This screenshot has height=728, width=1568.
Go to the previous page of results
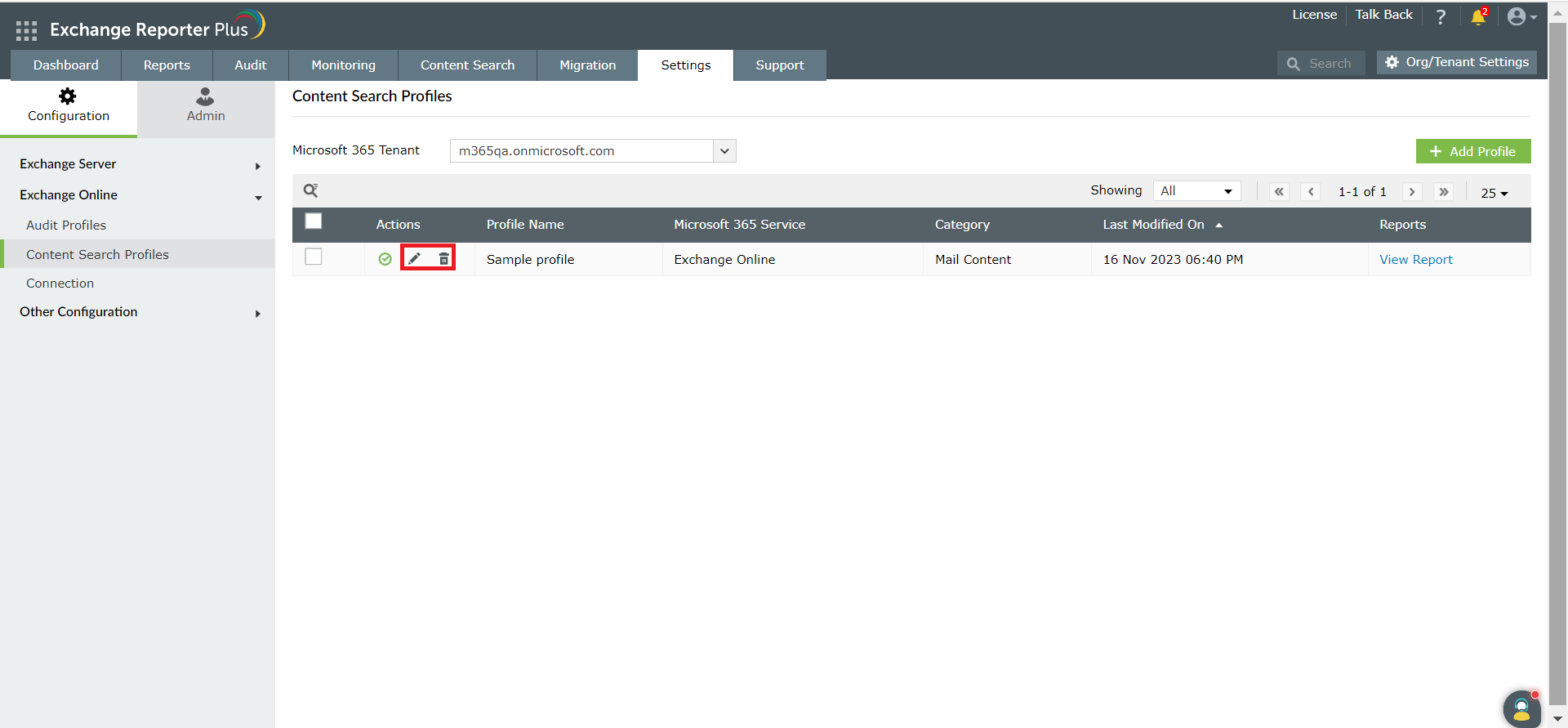point(1311,191)
